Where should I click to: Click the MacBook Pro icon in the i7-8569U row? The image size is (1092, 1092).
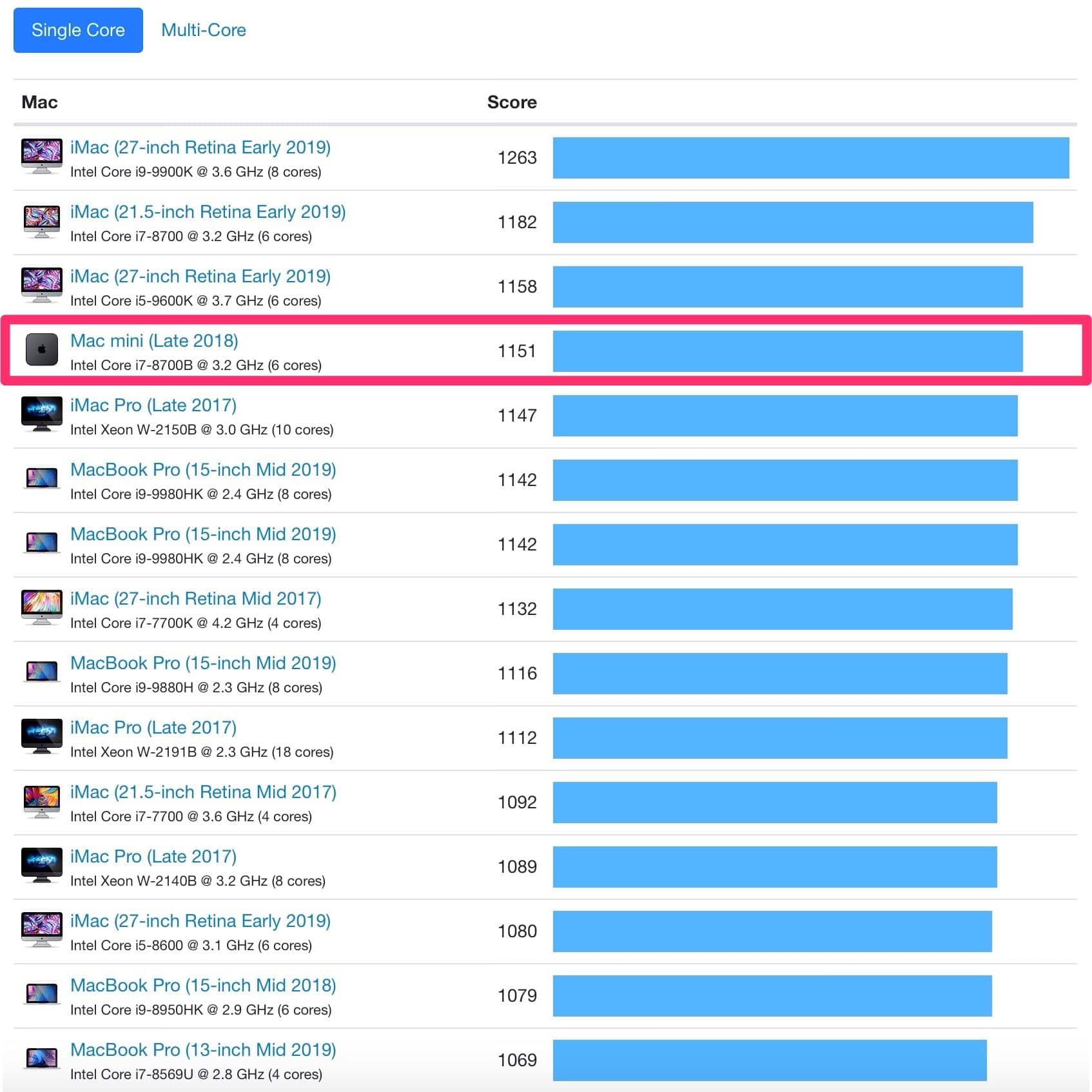[x=42, y=1058]
